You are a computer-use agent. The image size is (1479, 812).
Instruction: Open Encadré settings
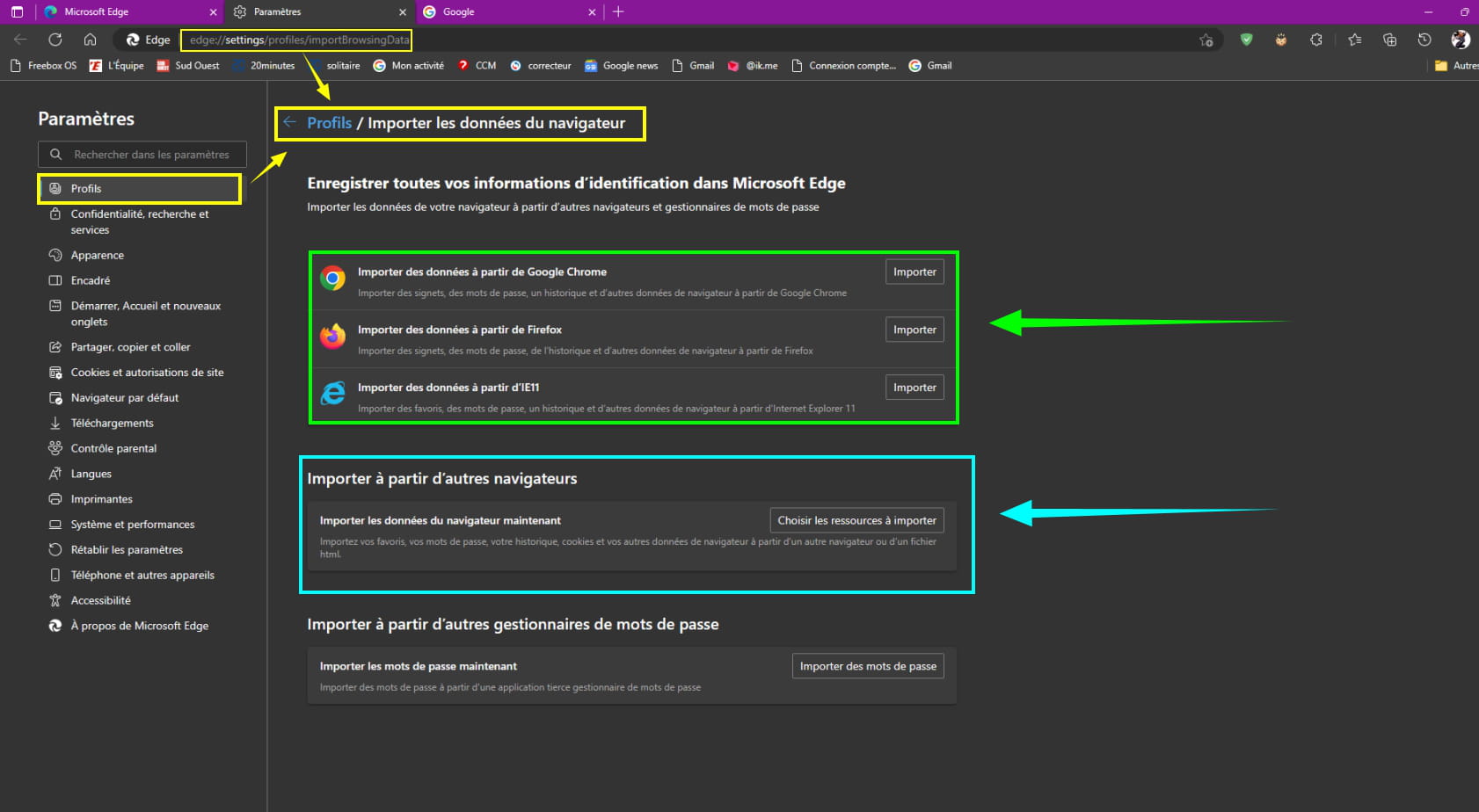pyautogui.click(x=141, y=281)
